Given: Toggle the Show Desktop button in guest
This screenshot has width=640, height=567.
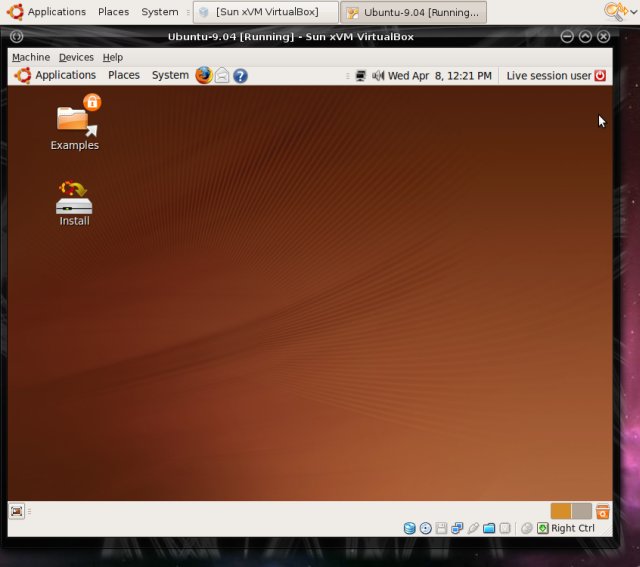Looking at the screenshot, I should [17, 511].
